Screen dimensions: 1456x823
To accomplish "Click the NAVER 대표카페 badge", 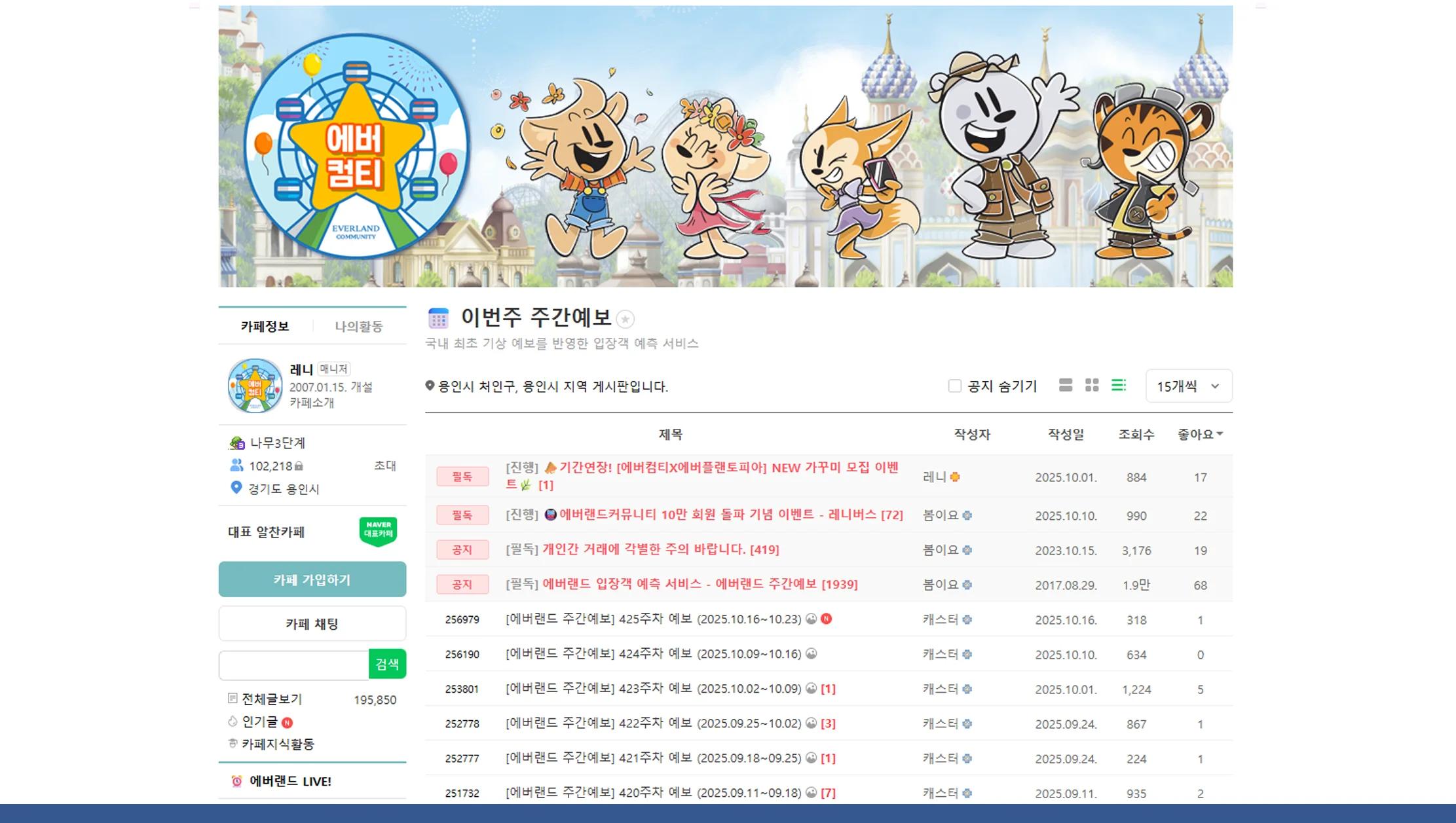I will pos(379,530).
